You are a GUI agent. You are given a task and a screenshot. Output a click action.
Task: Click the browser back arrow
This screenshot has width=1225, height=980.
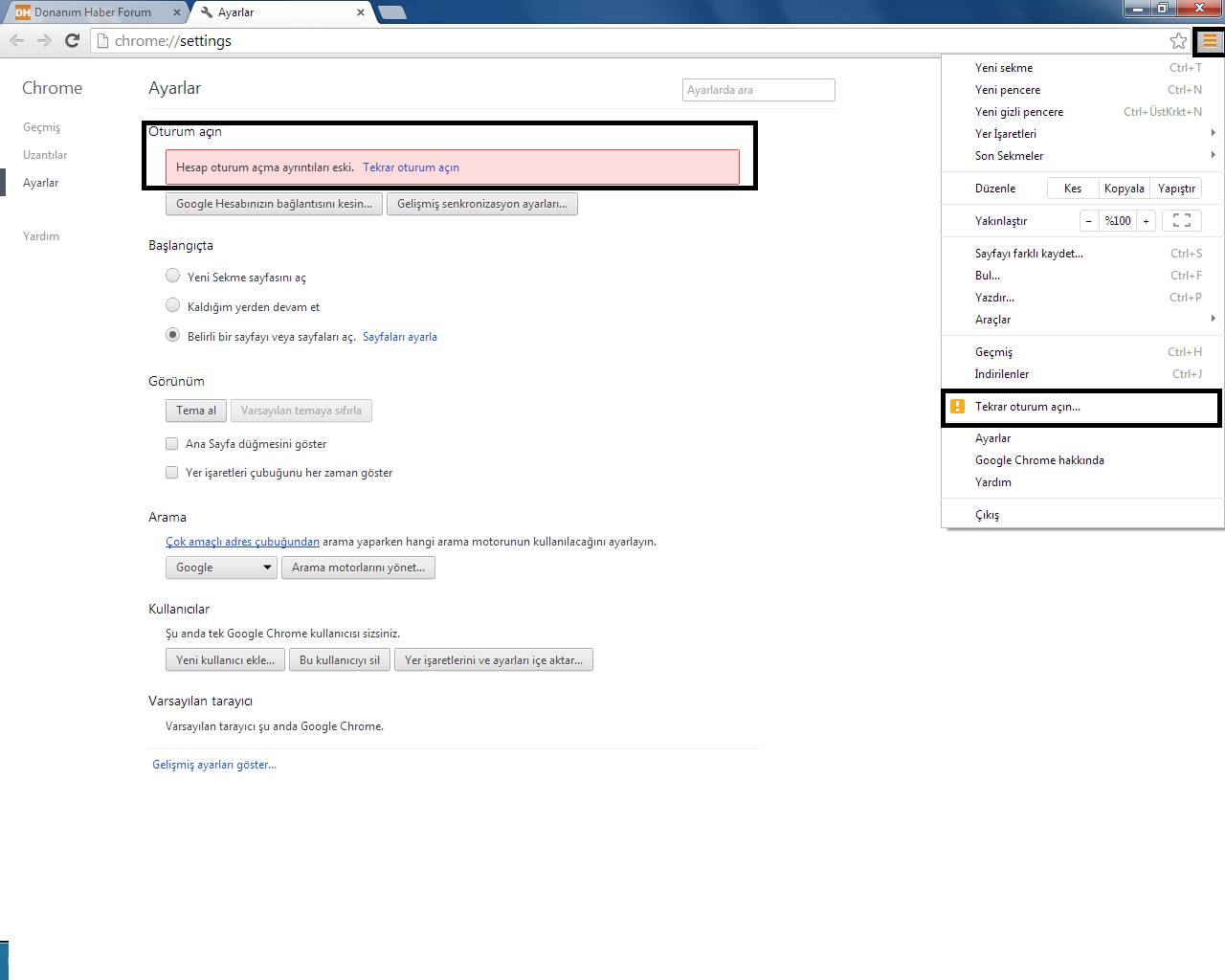[x=16, y=40]
